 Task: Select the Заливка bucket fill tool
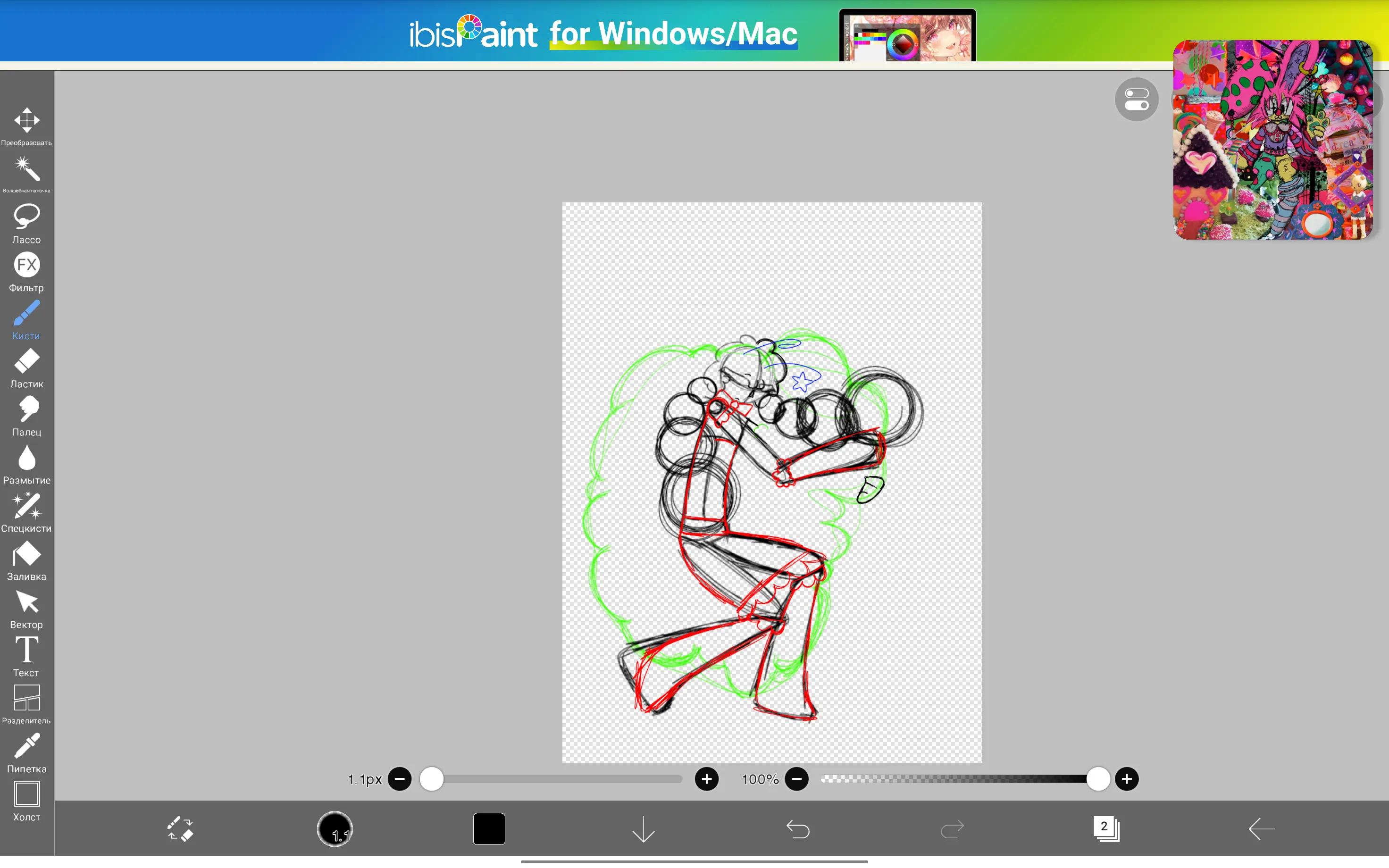click(26, 560)
